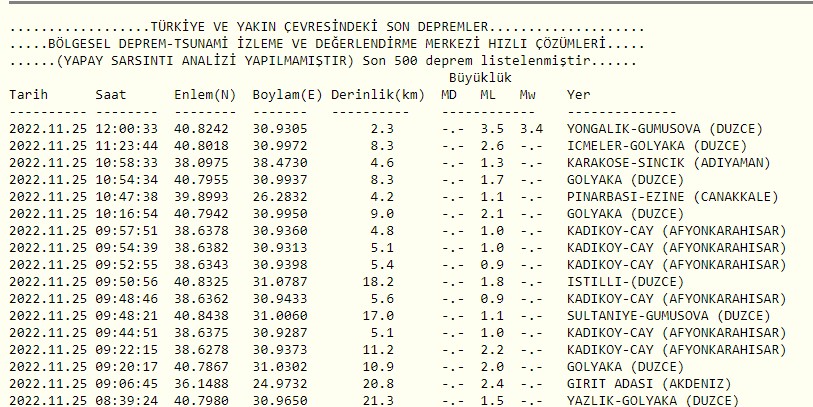The image size is (813, 407).
Task: Click the 'Büyüklük' heading text
Action: pos(480,77)
